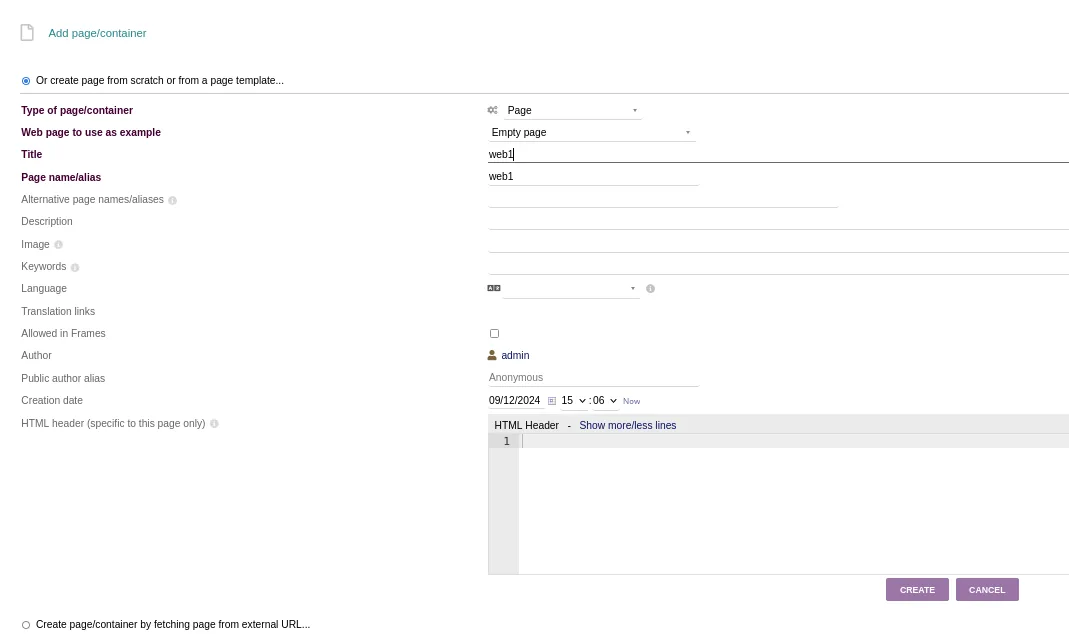This screenshot has width=1069, height=634.
Task: Focus the Keywords input field
Action: tap(778, 266)
